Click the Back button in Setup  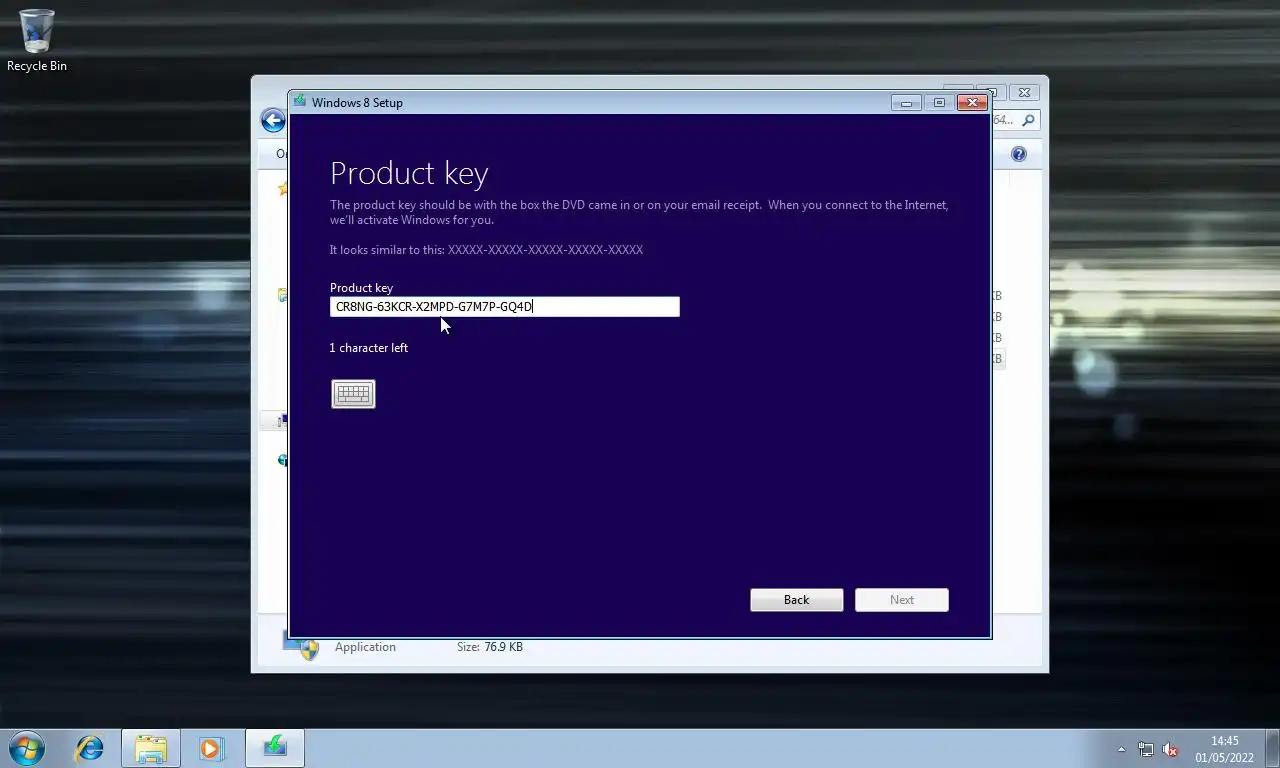797,600
